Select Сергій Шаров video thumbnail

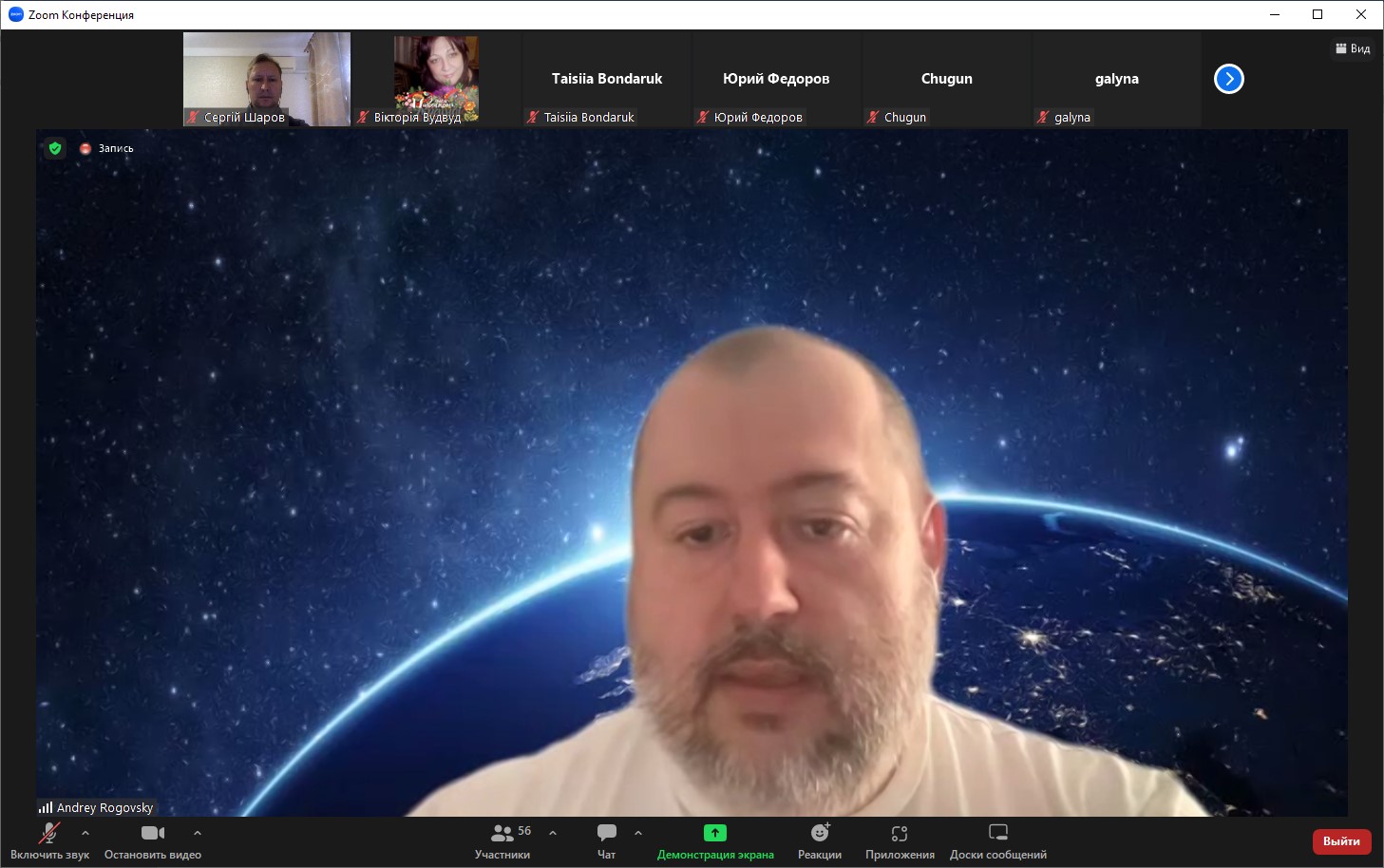(x=267, y=79)
